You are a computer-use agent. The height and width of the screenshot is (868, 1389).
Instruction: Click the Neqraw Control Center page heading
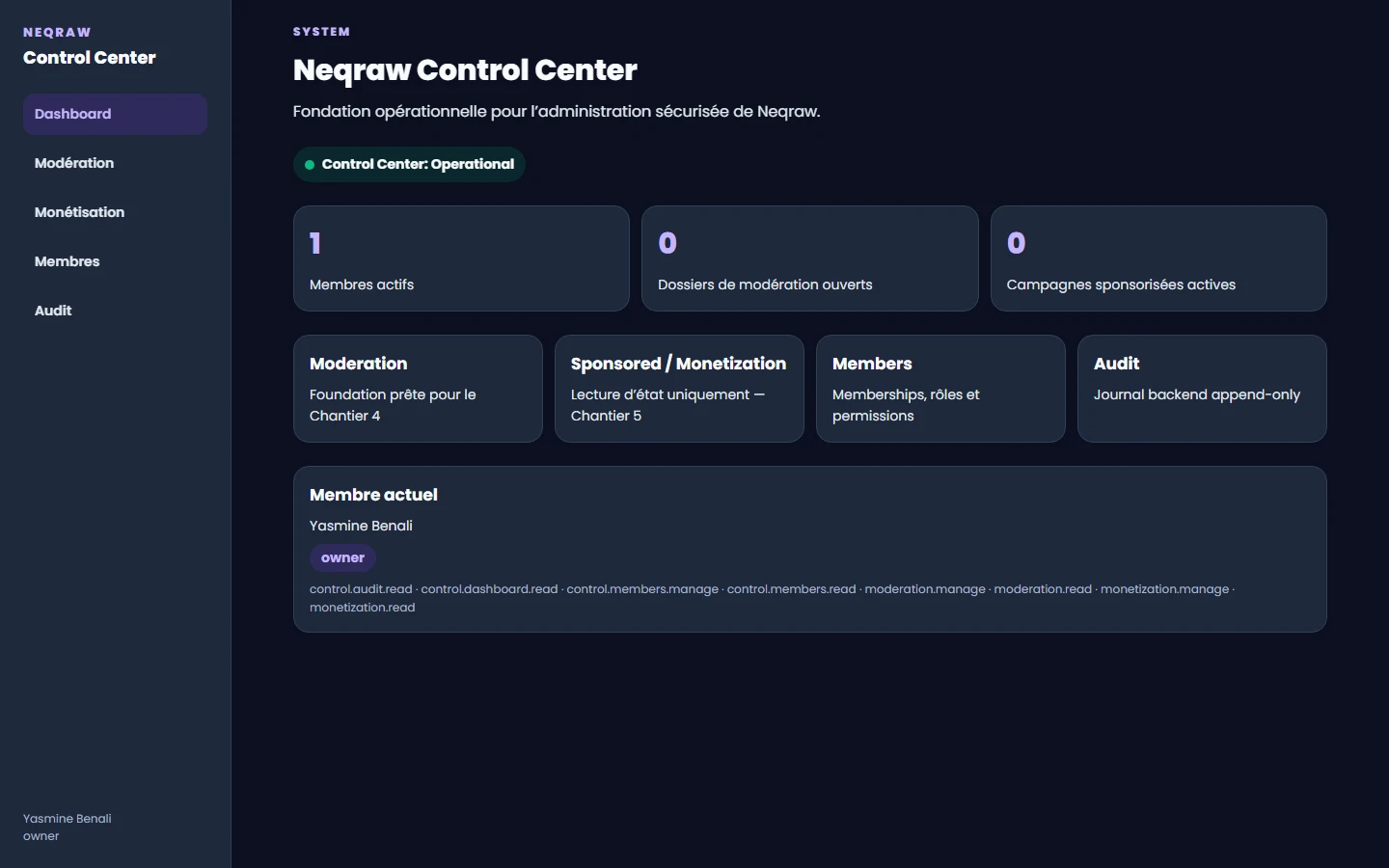point(465,70)
